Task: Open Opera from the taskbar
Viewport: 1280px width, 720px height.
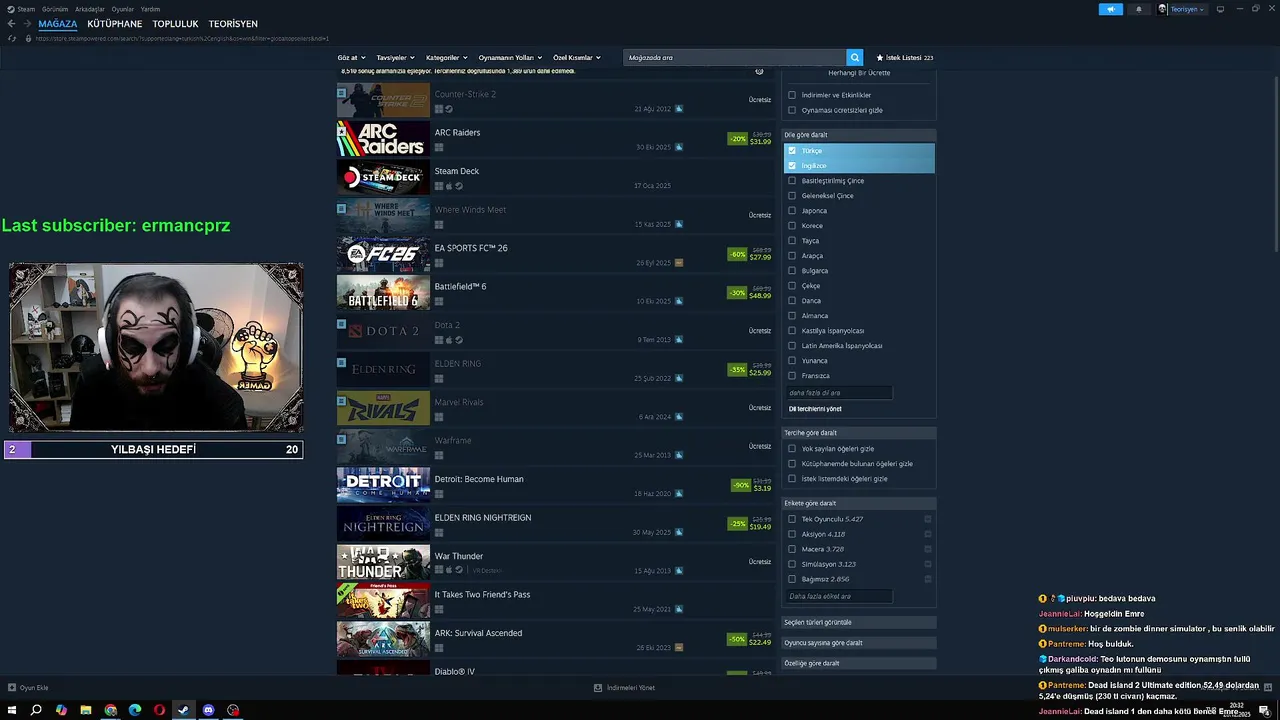Action: [159, 710]
